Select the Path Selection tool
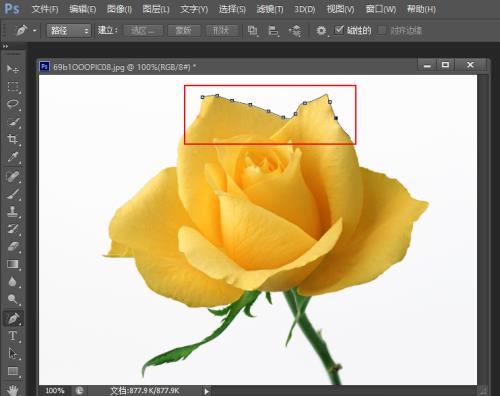This screenshot has height=396, width=500. 13,353
